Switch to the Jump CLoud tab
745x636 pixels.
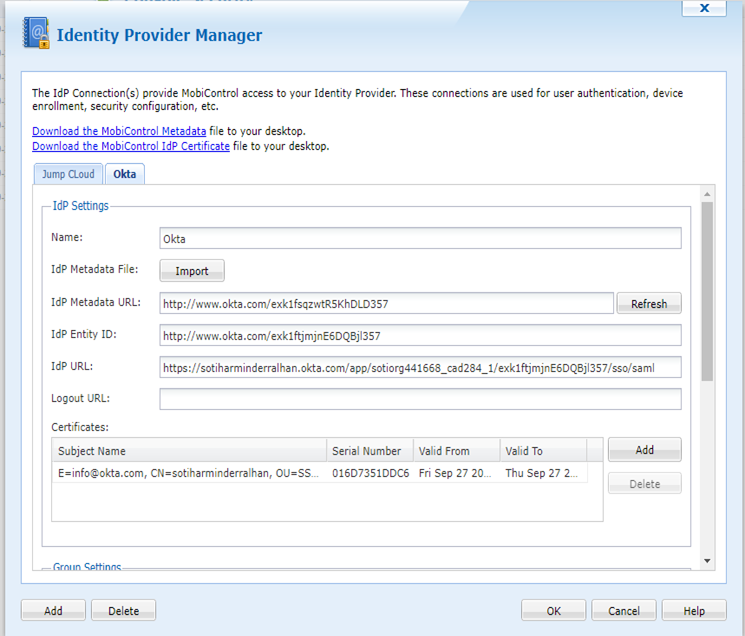coord(68,174)
